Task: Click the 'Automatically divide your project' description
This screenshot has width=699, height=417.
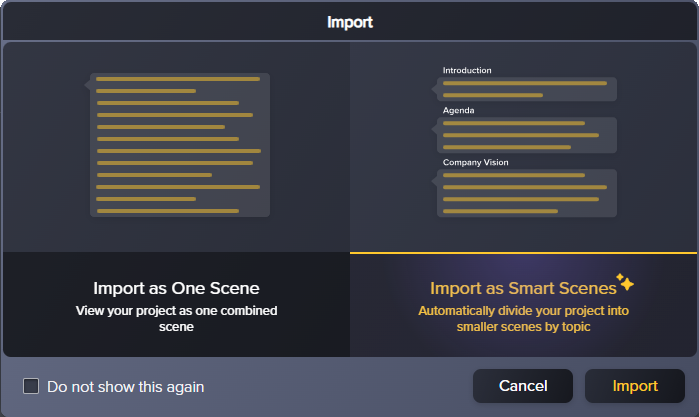Action: click(524, 318)
